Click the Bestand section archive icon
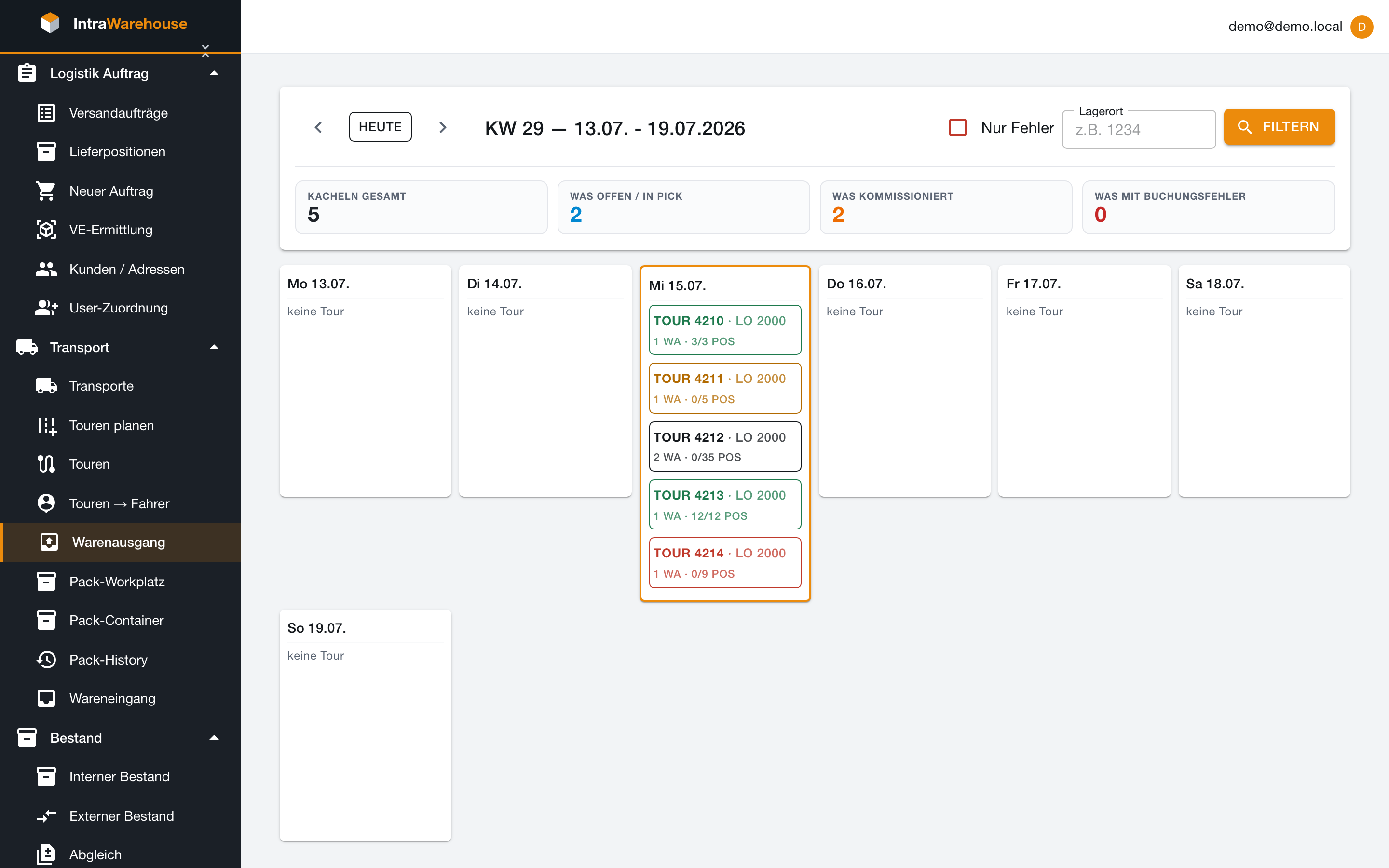Image resolution: width=1389 pixels, height=868 pixels. tap(27, 738)
